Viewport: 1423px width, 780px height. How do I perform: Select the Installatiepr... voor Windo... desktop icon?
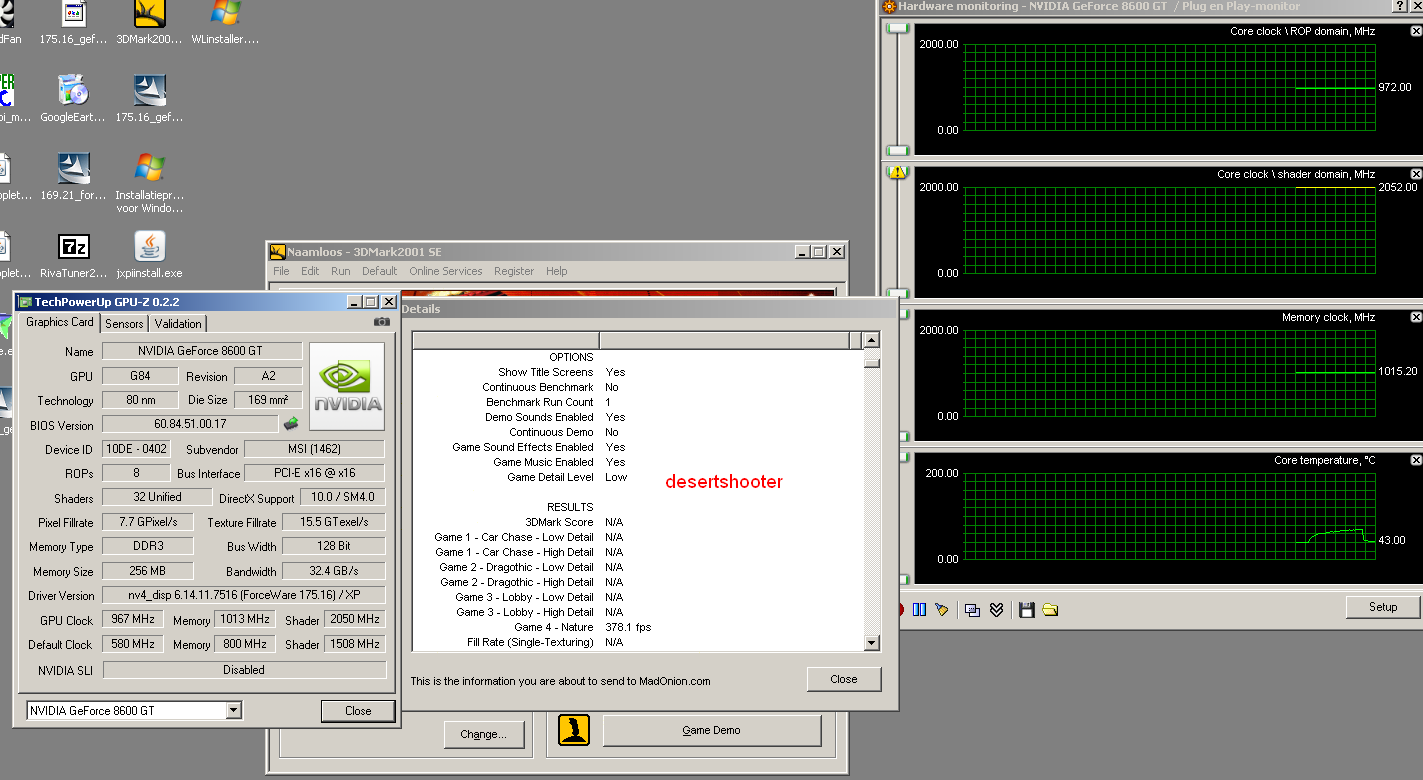(149, 182)
